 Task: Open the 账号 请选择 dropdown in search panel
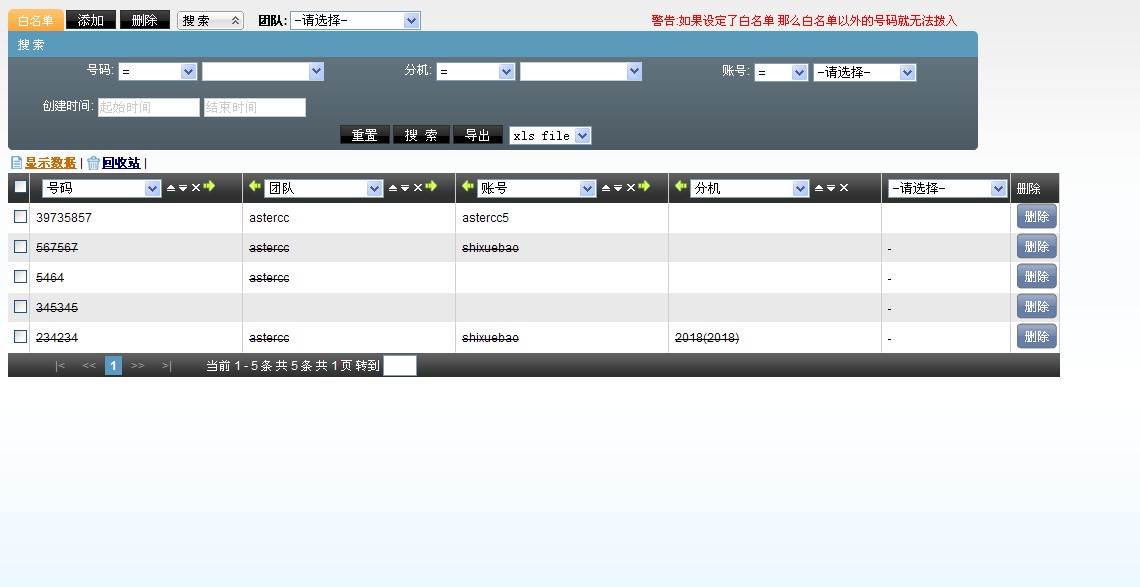[x=864, y=72]
